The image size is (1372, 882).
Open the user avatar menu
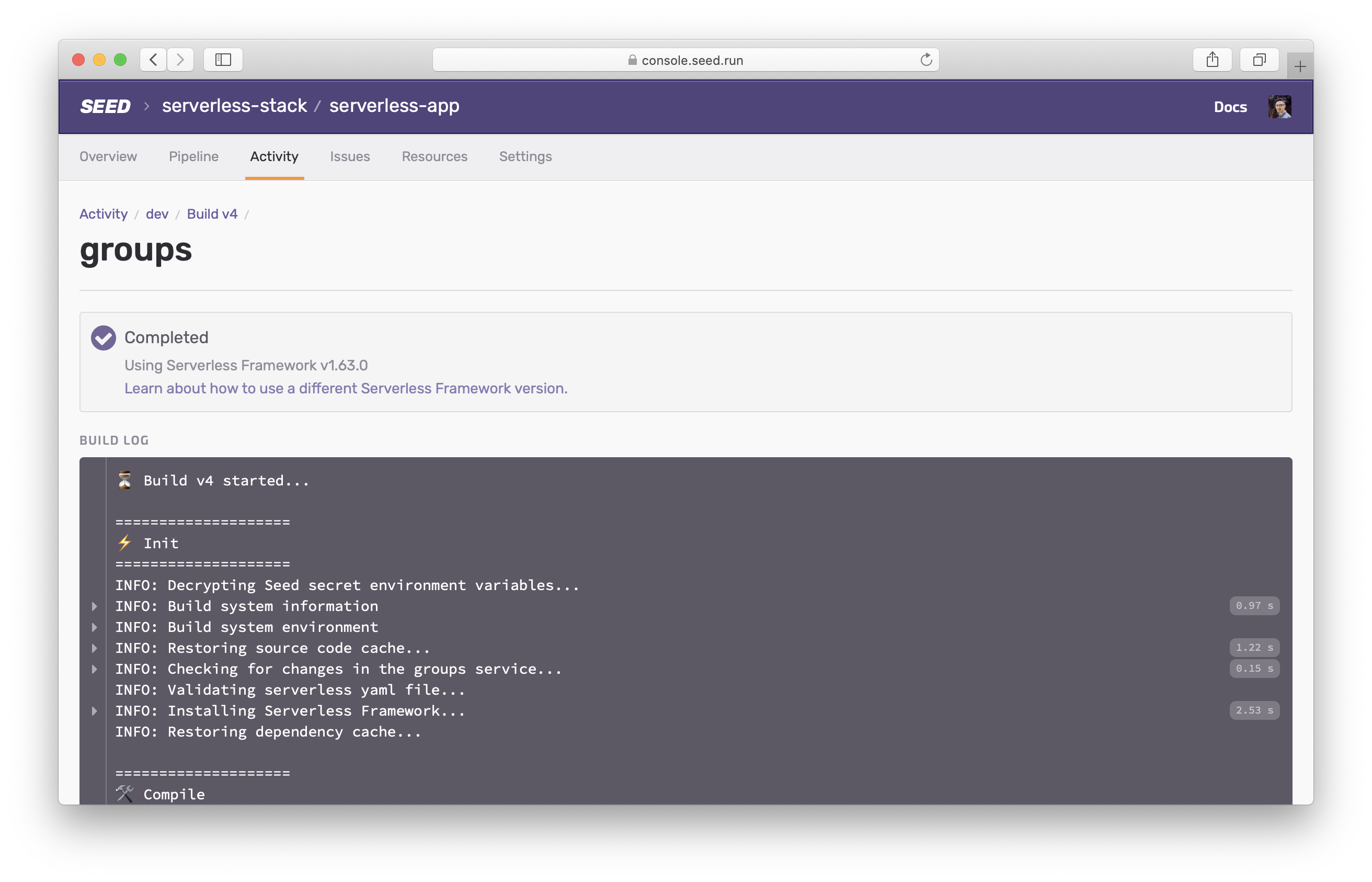(1279, 107)
